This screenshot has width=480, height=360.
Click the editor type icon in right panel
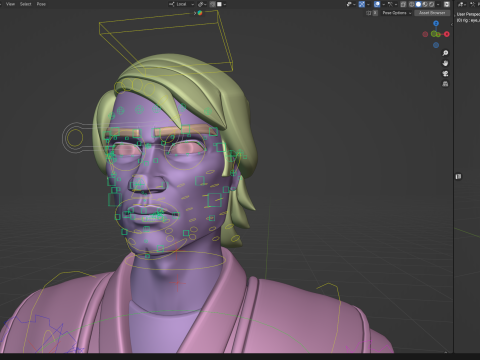click(462, 4)
